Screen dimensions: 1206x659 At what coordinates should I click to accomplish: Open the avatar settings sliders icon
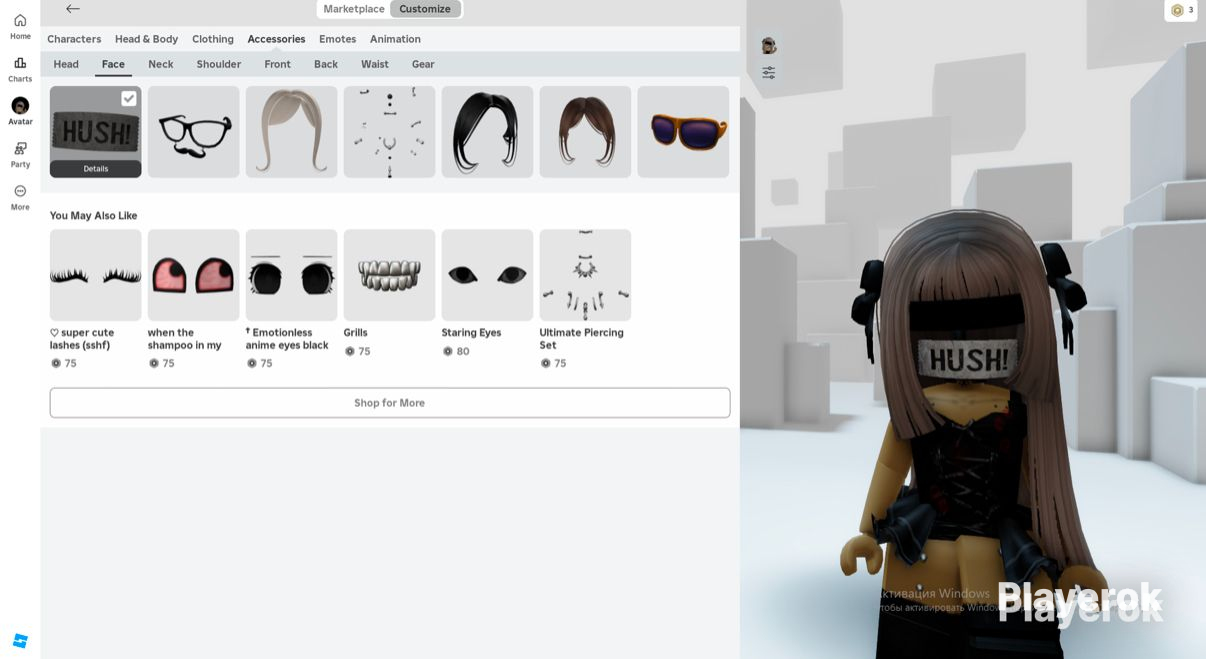coord(768,73)
